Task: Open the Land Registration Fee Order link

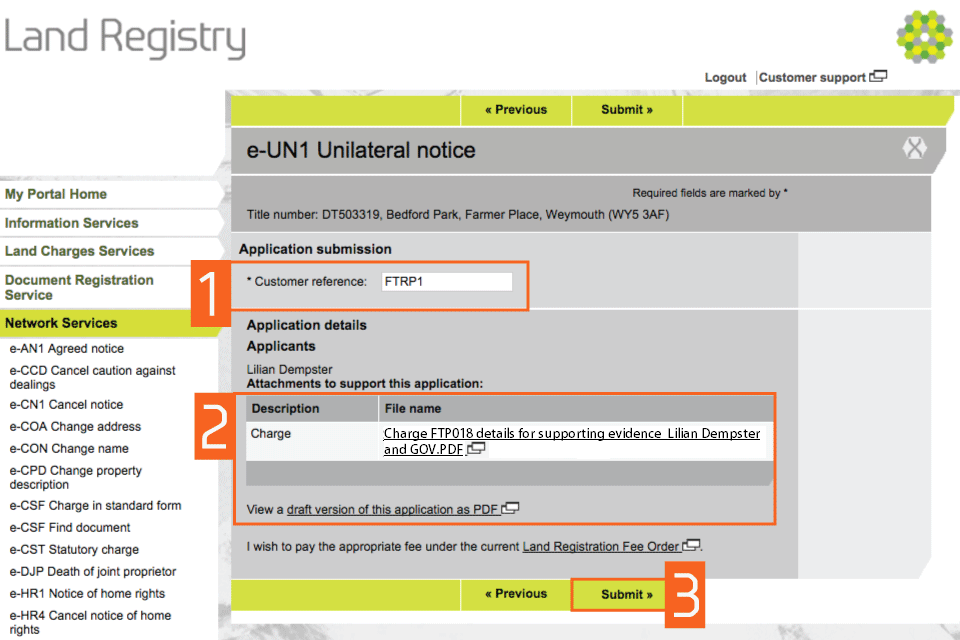Action: pos(601,547)
